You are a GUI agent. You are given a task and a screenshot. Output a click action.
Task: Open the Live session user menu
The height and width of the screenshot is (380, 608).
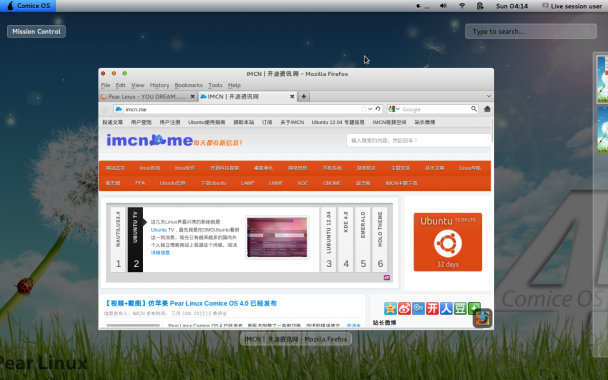[572, 6]
